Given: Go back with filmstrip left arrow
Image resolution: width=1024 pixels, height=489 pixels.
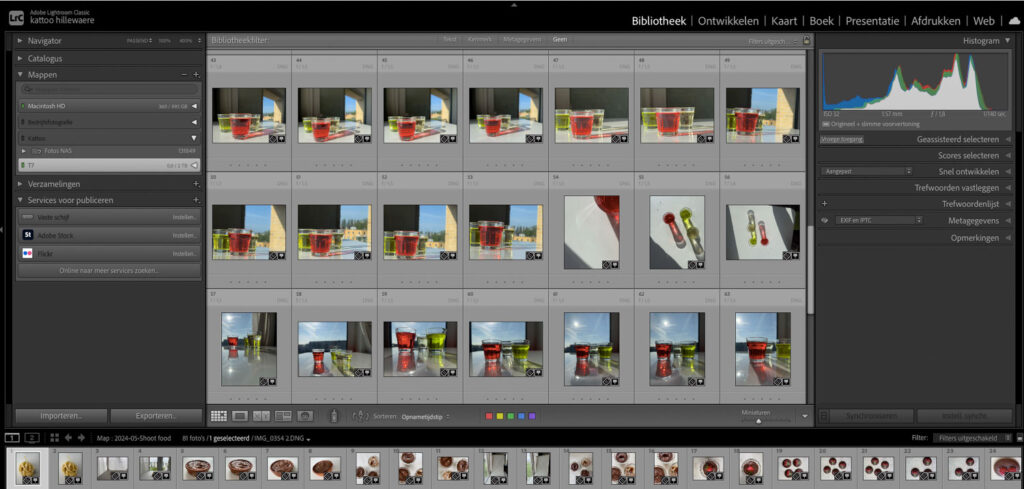Looking at the screenshot, I should [68, 437].
